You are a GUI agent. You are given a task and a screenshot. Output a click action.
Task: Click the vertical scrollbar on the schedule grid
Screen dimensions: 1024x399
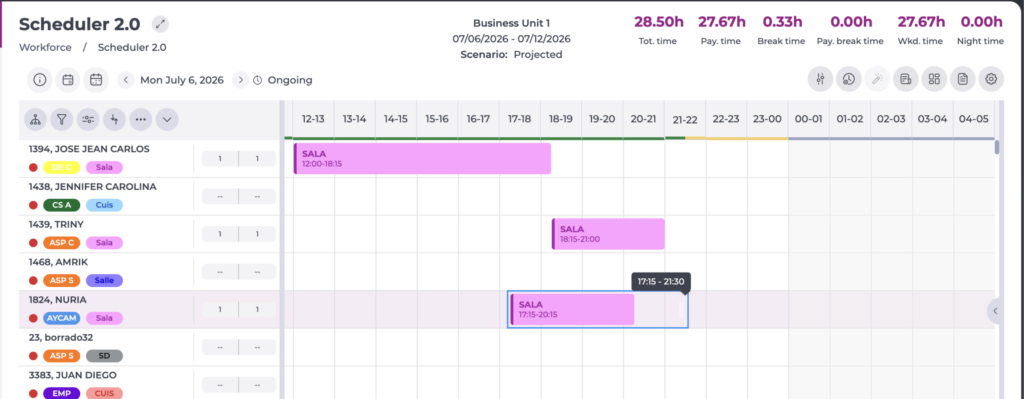pos(997,148)
